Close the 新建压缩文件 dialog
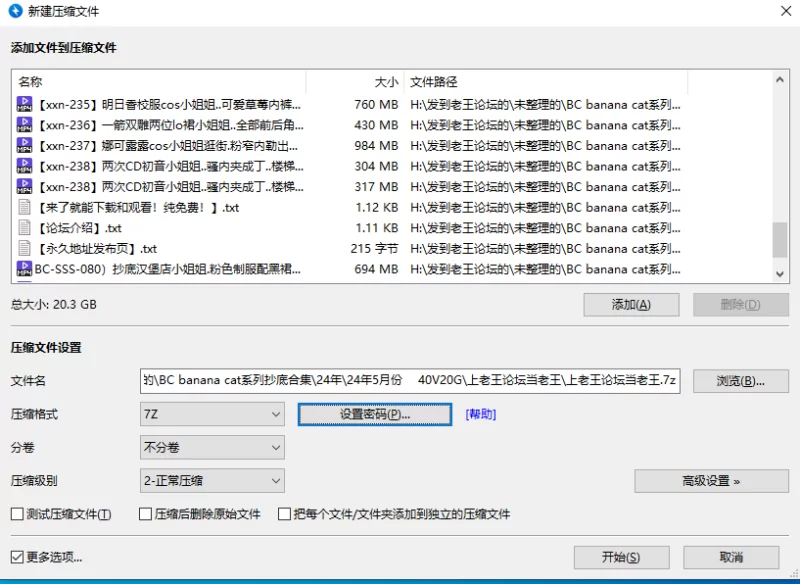Image resolution: width=800 pixels, height=584 pixels. (x=786, y=11)
